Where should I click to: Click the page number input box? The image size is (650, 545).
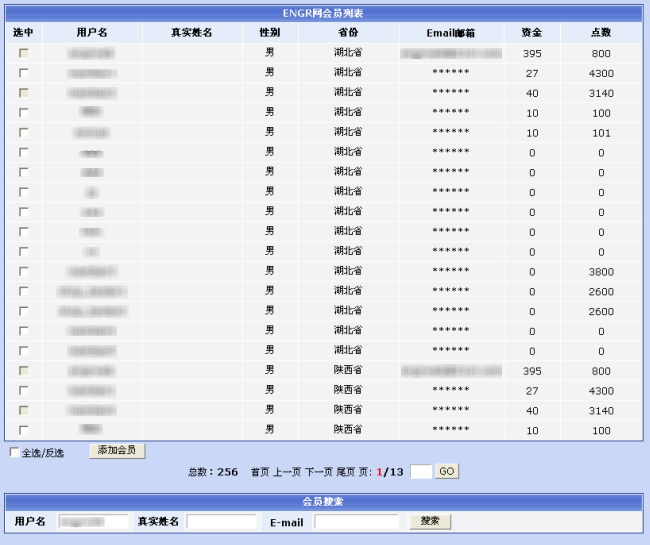[420, 471]
